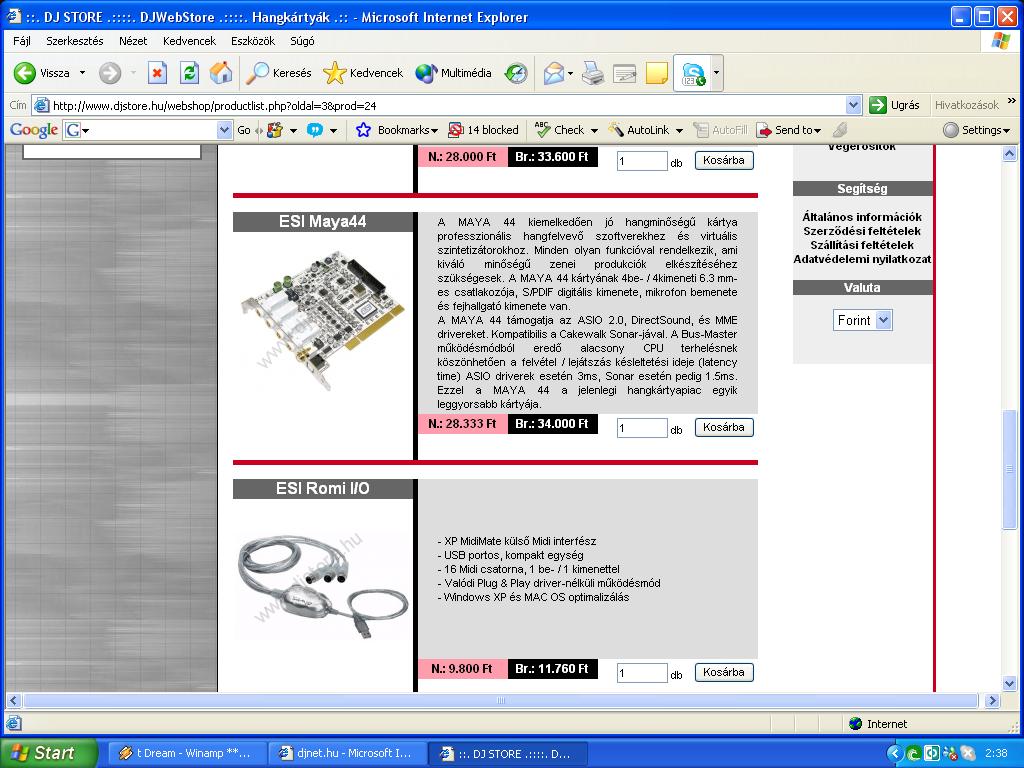Expand the AutoLink dropdown arrow
Screen dimensions: 1024x768
coord(679,131)
